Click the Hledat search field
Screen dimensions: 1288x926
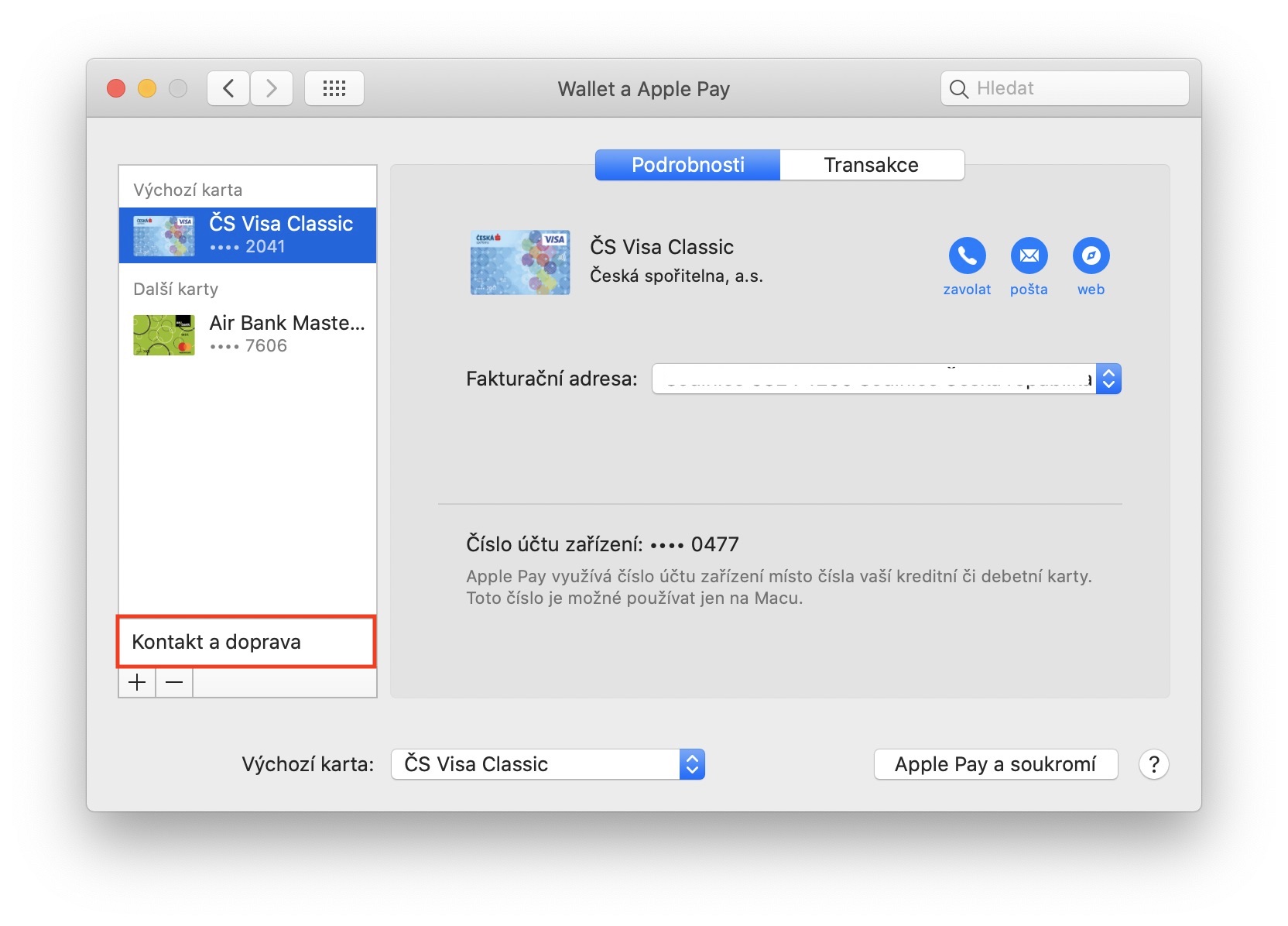click(x=1064, y=88)
